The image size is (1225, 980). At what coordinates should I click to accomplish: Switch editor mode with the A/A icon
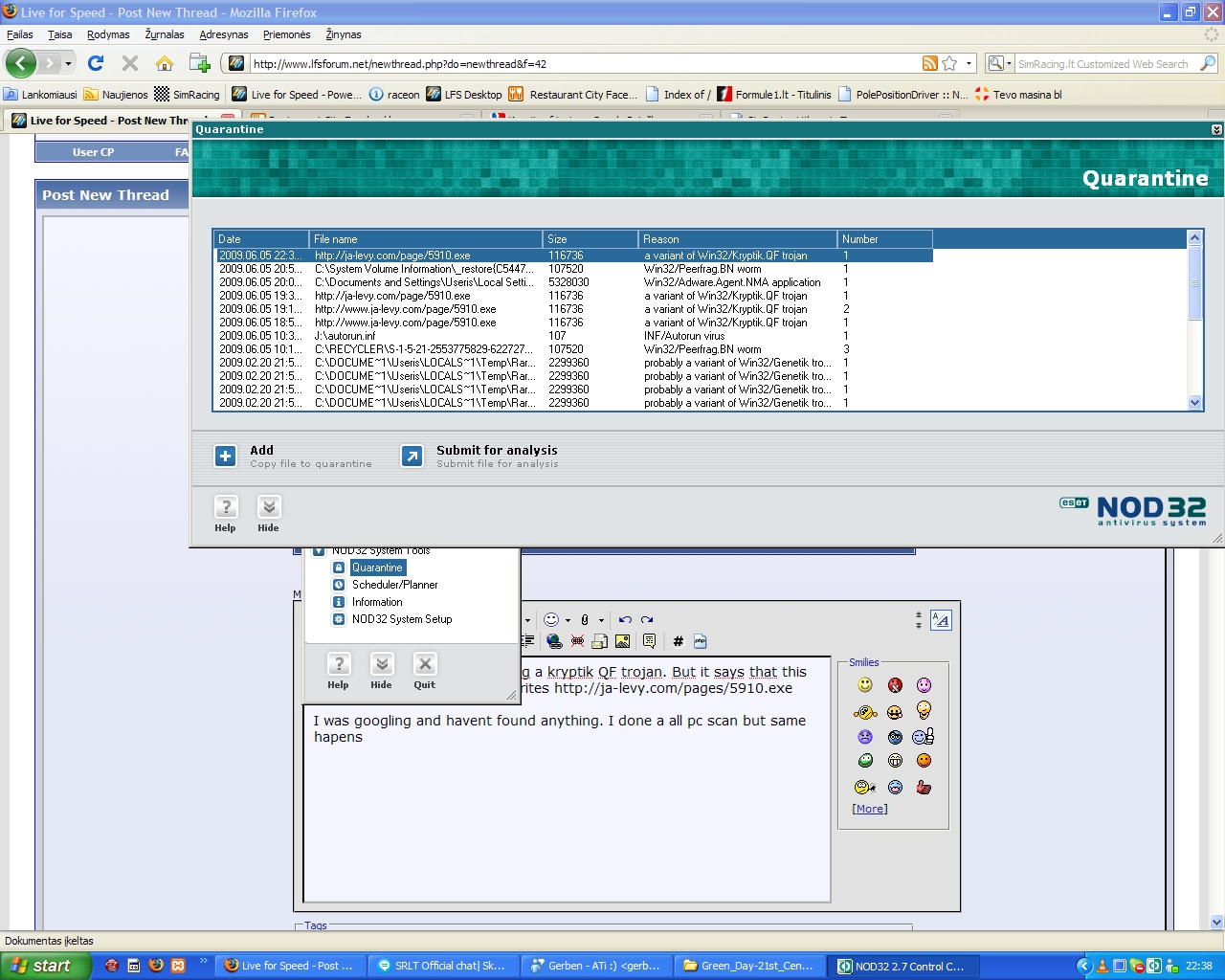[x=941, y=620]
